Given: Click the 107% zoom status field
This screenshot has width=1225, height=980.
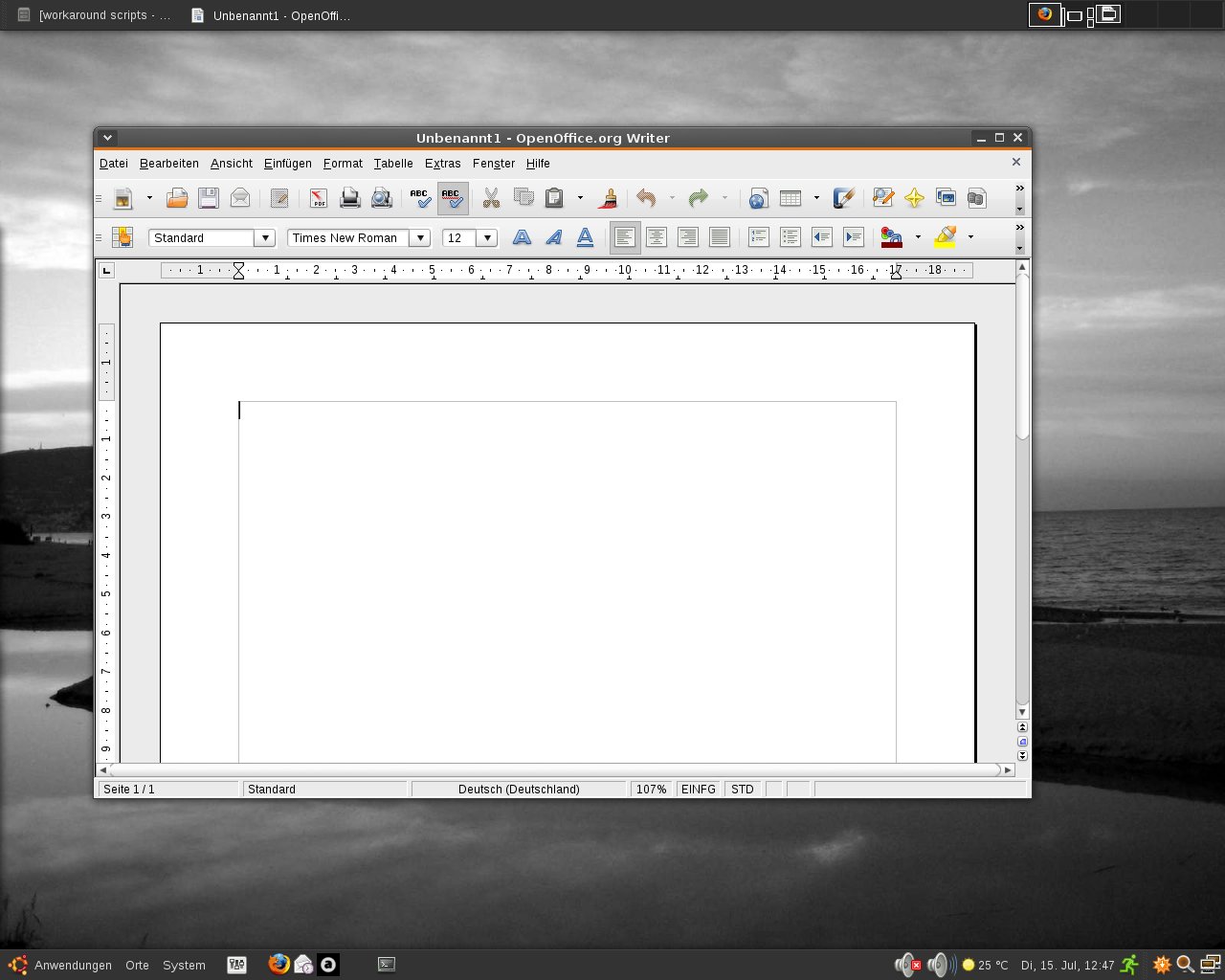Looking at the screenshot, I should click(651, 790).
